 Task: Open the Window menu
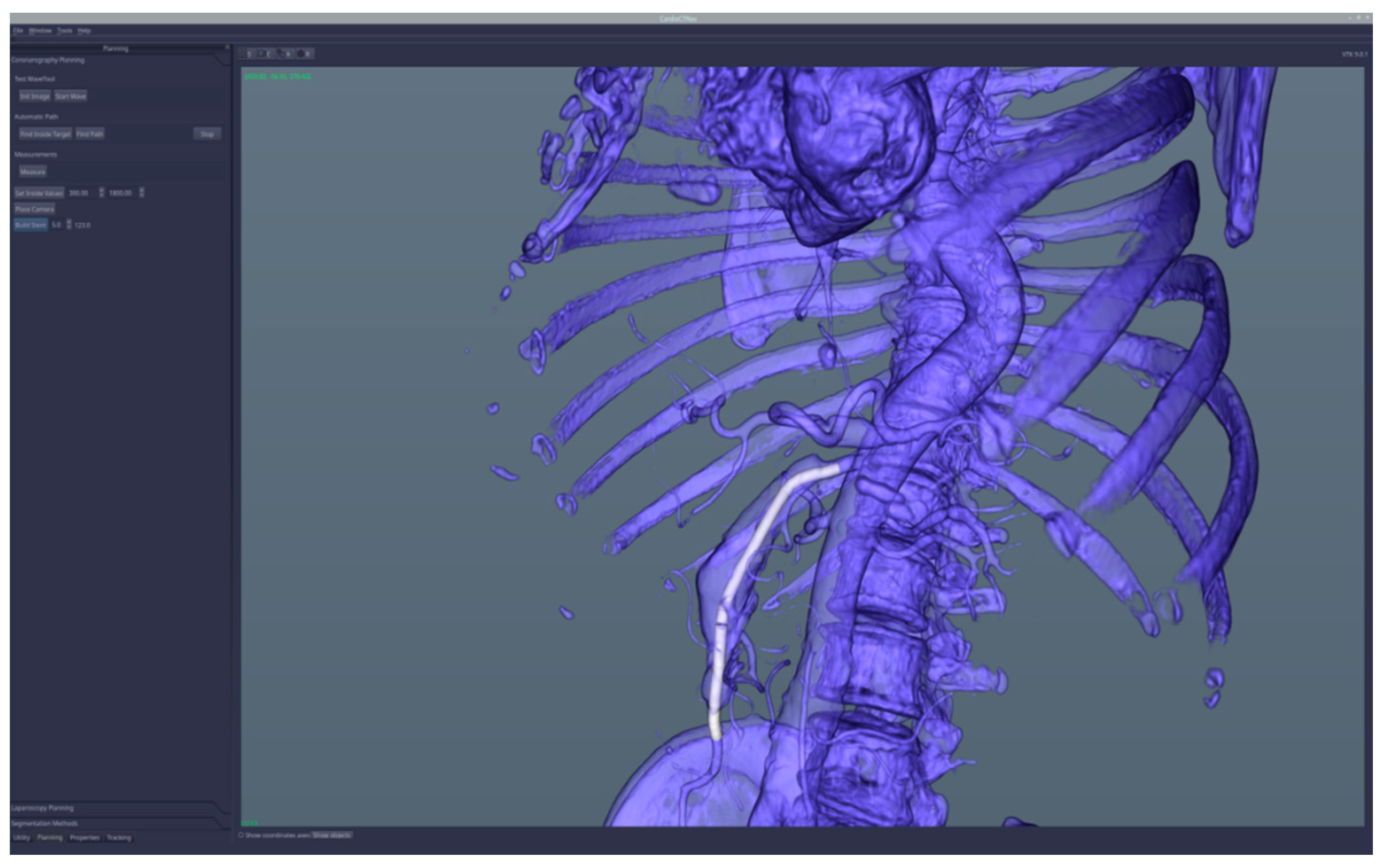click(40, 31)
